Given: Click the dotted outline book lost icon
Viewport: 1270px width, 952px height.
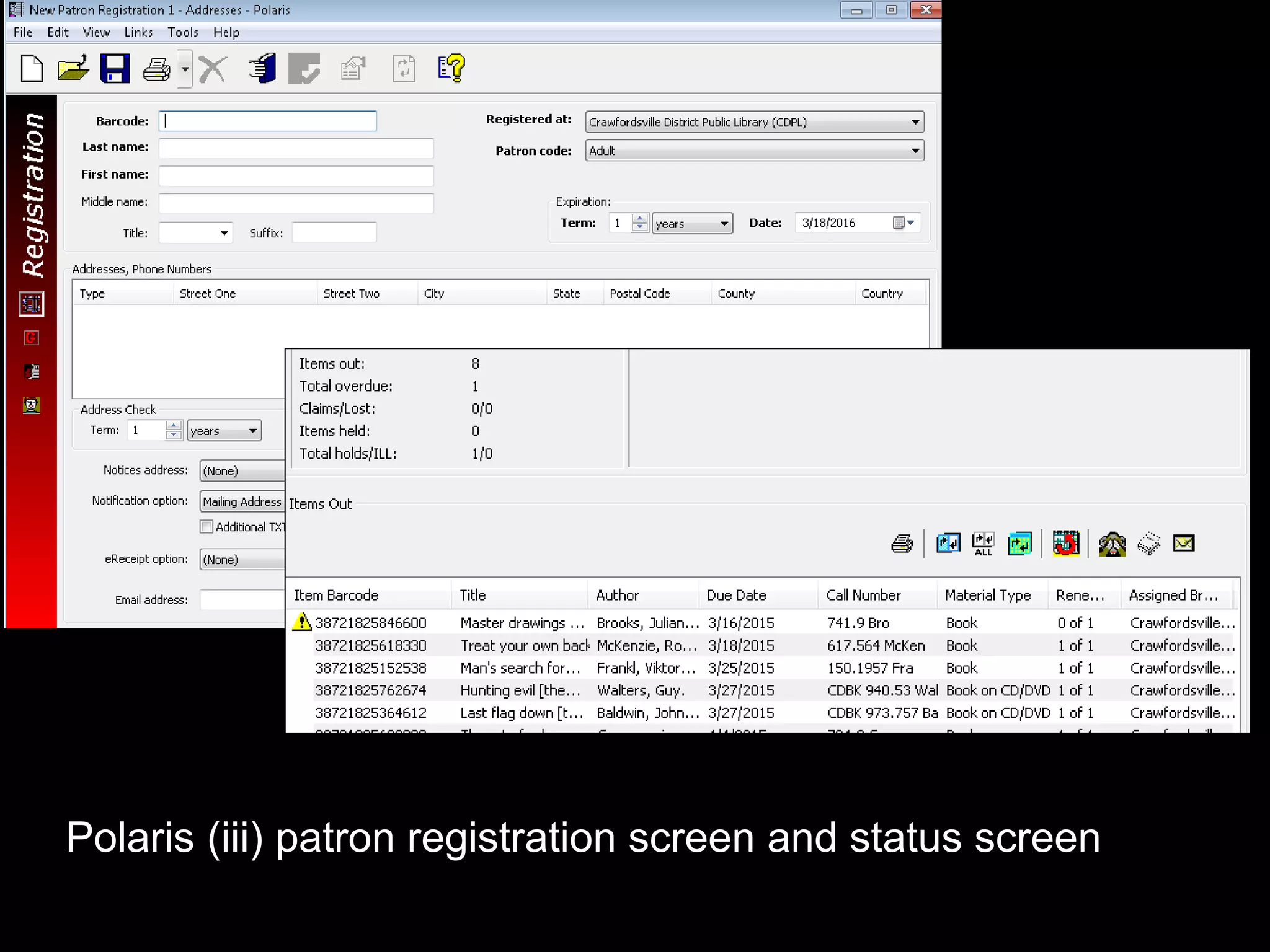Looking at the screenshot, I should tap(1148, 544).
